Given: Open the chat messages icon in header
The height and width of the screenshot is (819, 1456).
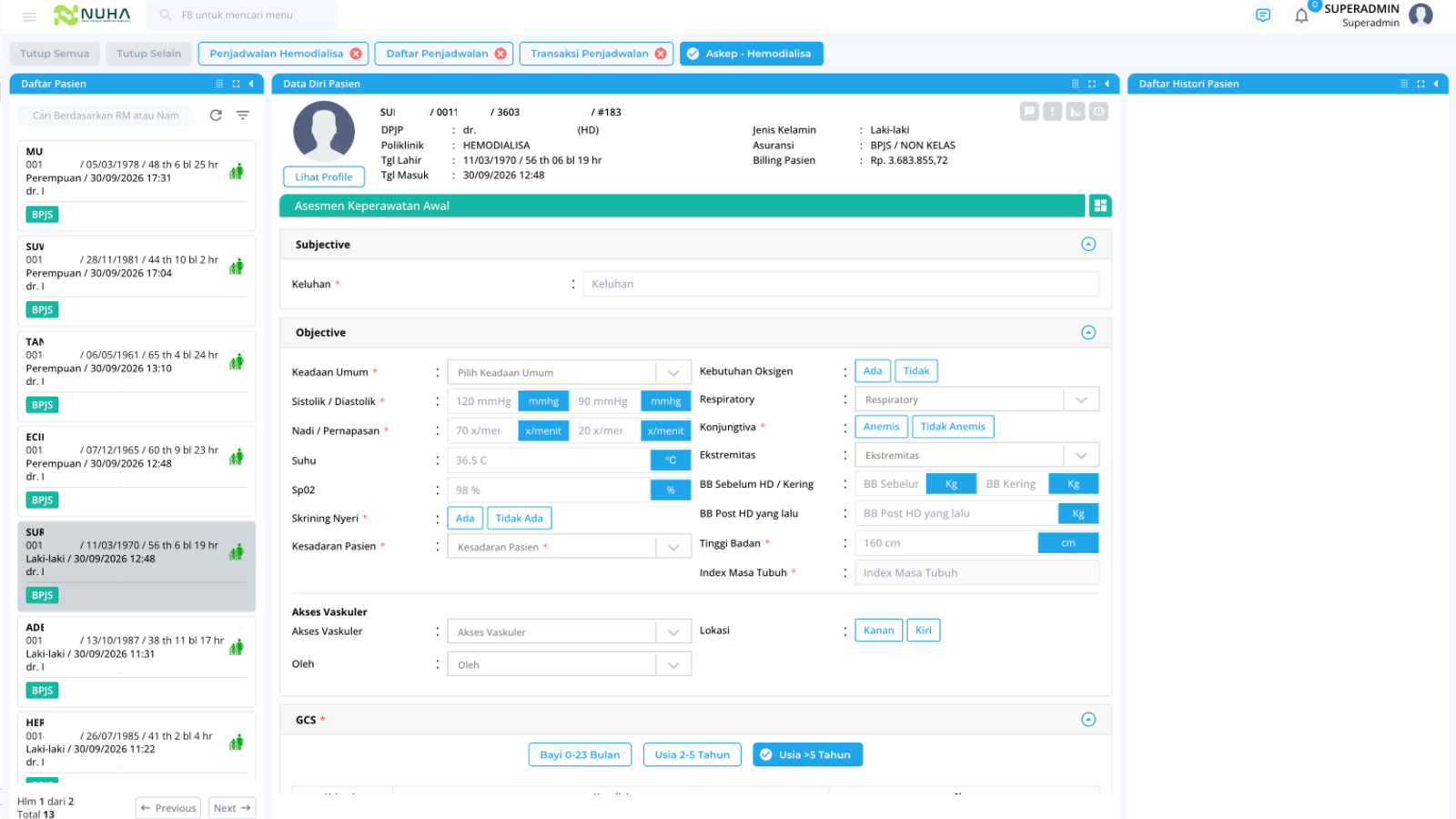Looking at the screenshot, I should tap(1263, 15).
